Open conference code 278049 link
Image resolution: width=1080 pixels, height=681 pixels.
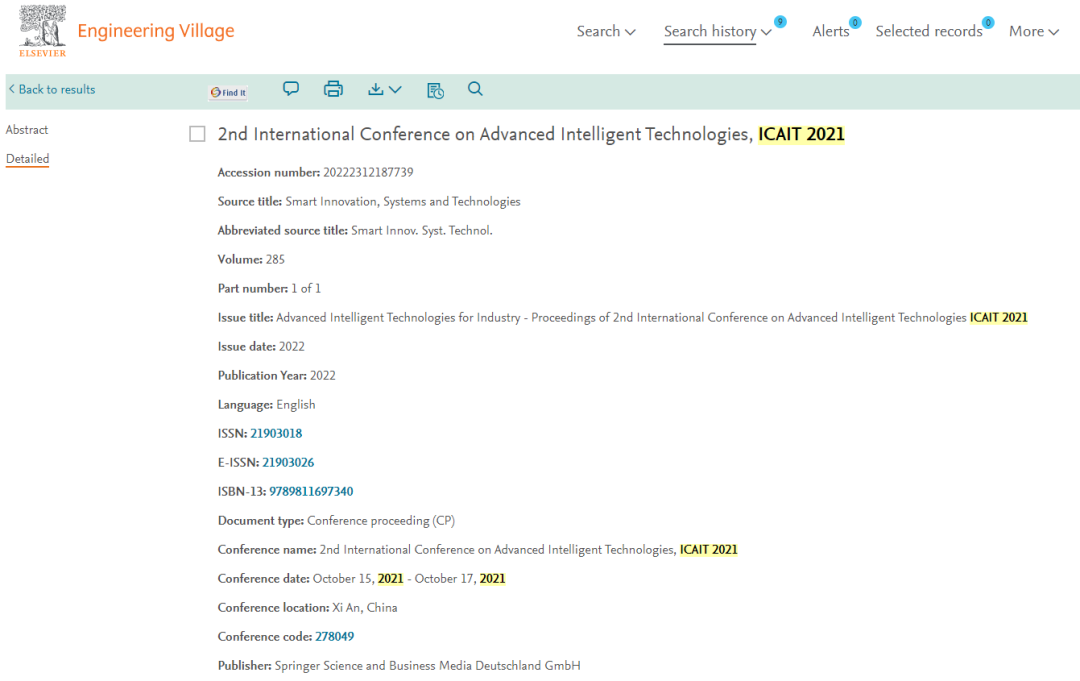coord(335,637)
